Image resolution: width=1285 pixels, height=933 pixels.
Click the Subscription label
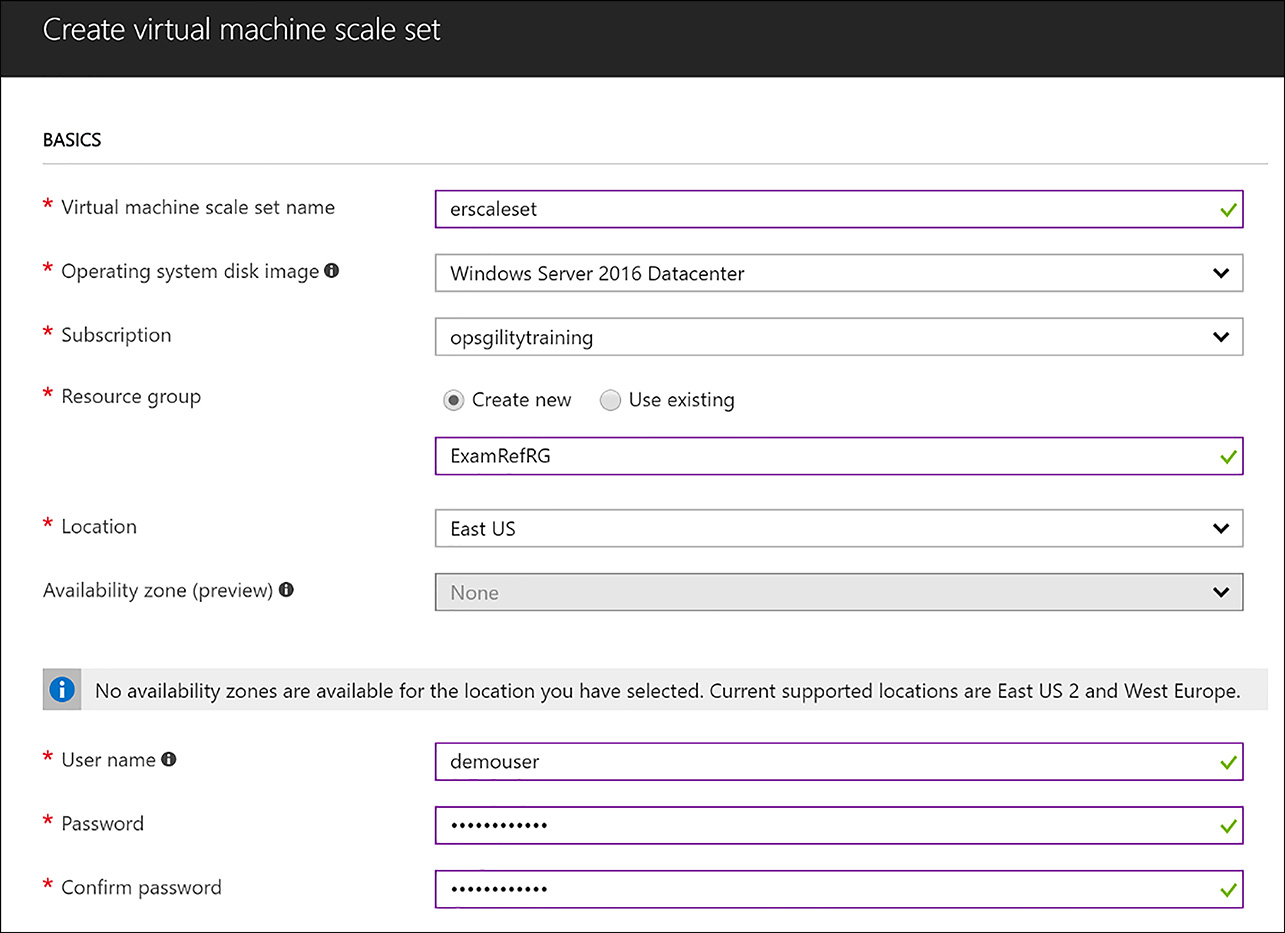(116, 335)
